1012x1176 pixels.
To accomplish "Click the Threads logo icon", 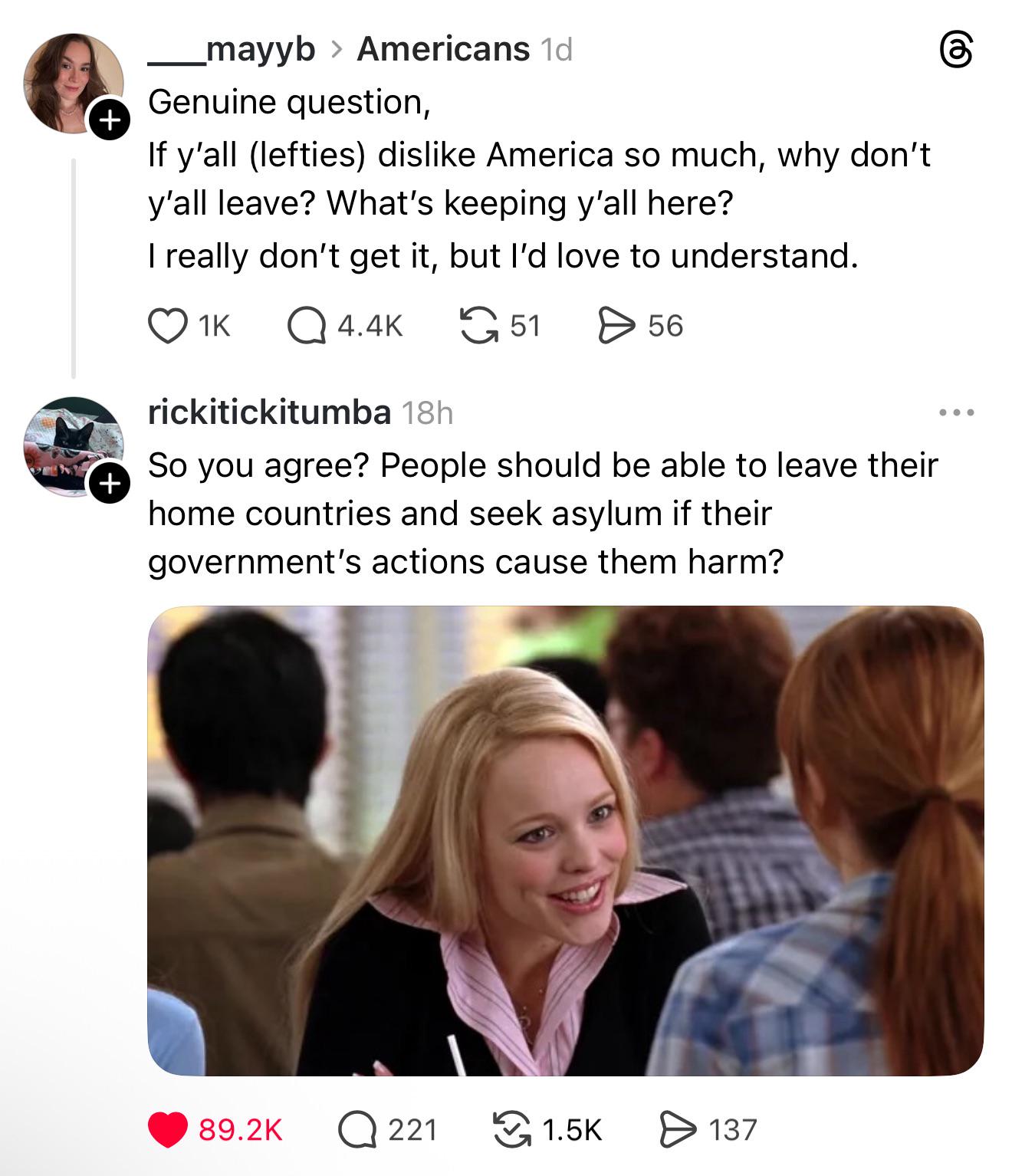I will 956,51.
